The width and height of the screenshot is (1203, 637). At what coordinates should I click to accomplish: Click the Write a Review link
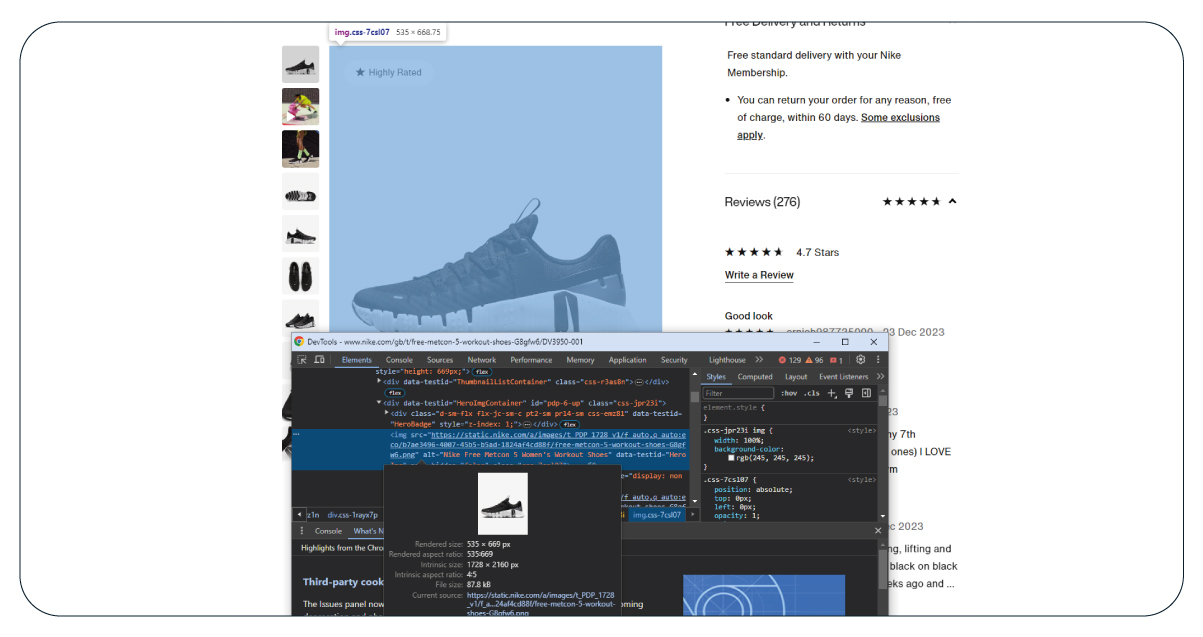pyautogui.click(x=759, y=275)
